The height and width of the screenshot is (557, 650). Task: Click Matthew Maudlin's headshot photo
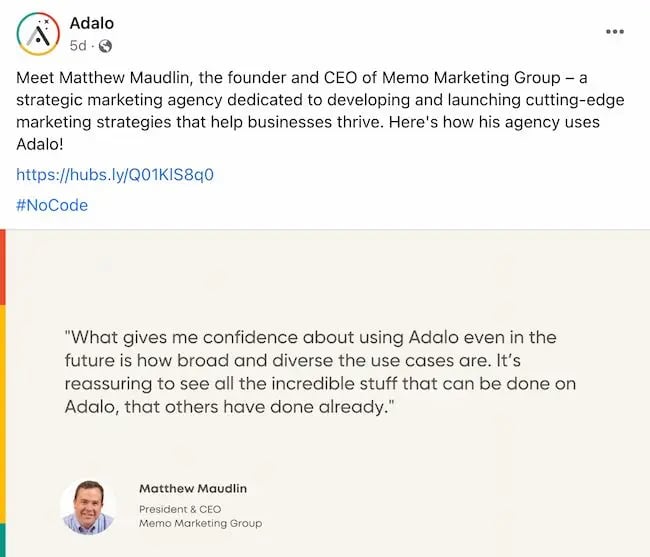click(87, 506)
